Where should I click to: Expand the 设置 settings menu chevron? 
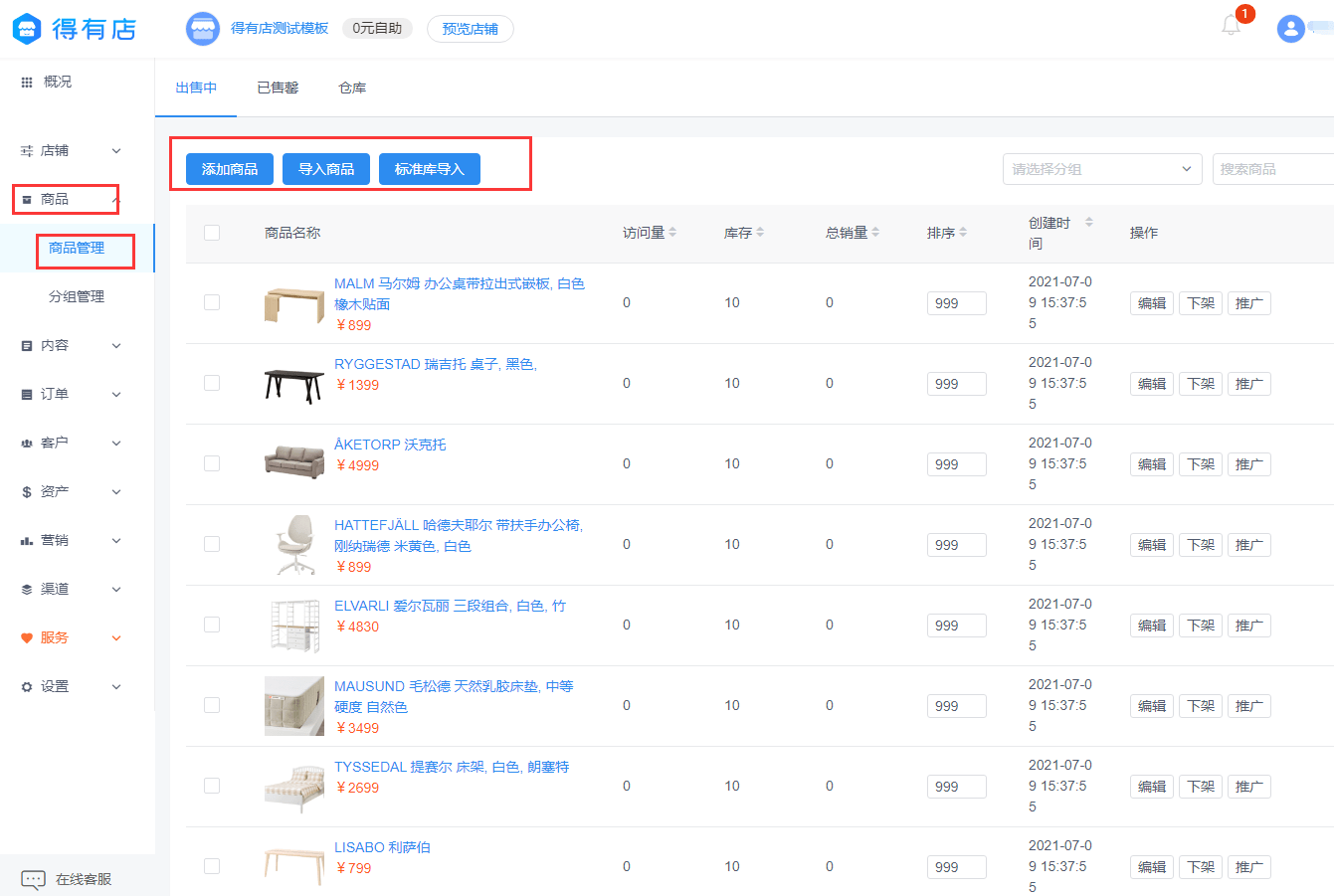click(x=114, y=685)
